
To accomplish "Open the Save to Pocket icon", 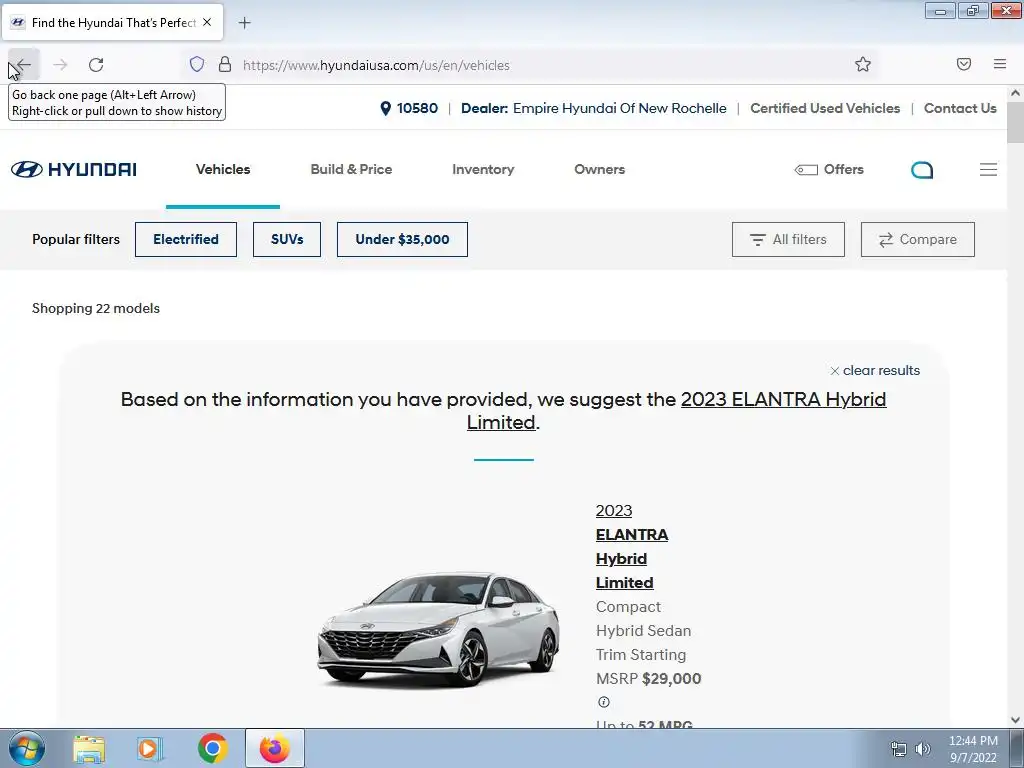I will [x=964, y=64].
